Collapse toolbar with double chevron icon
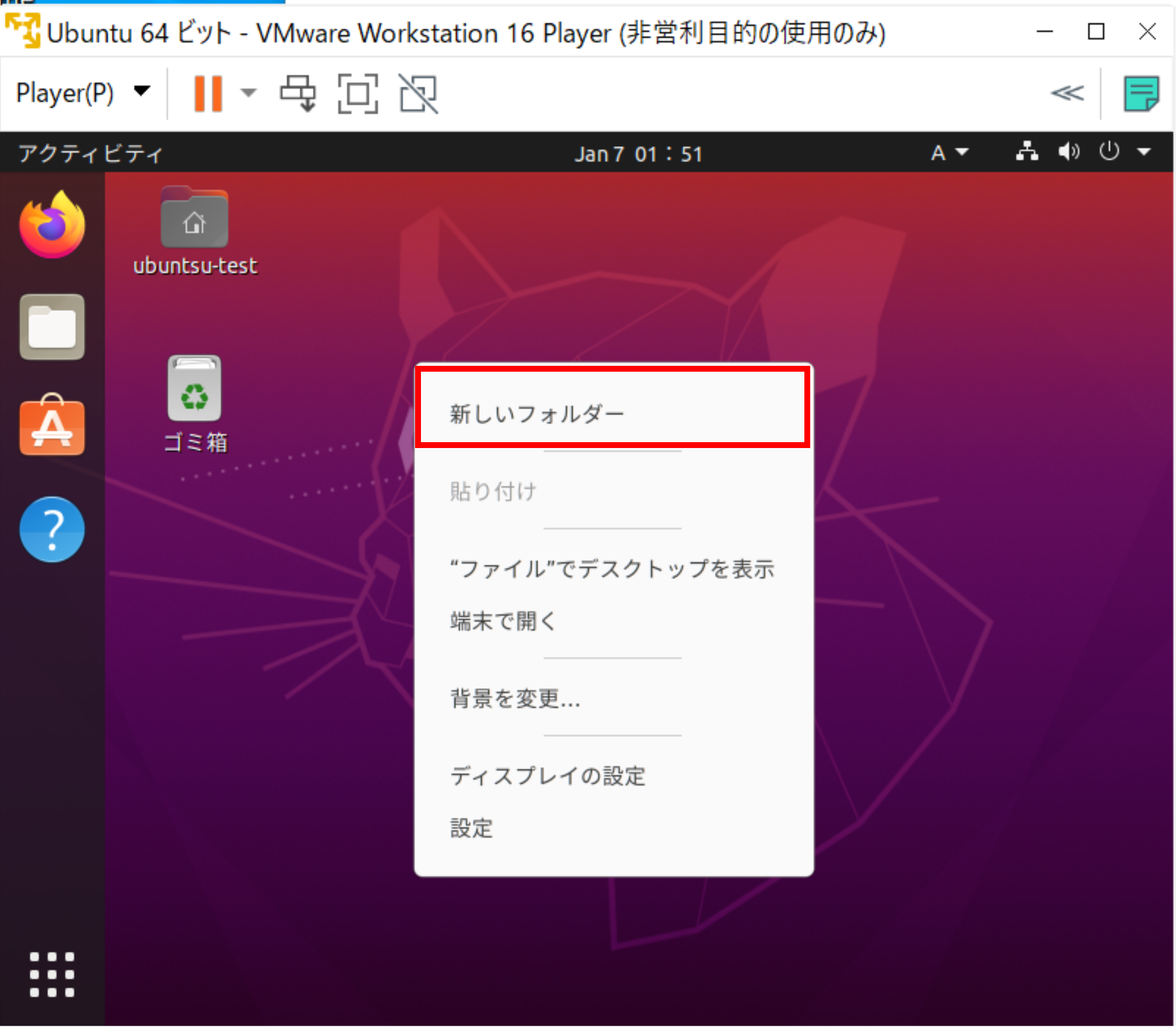Viewport: 1176px width, 1027px height. pyautogui.click(x=1067, y=93)
